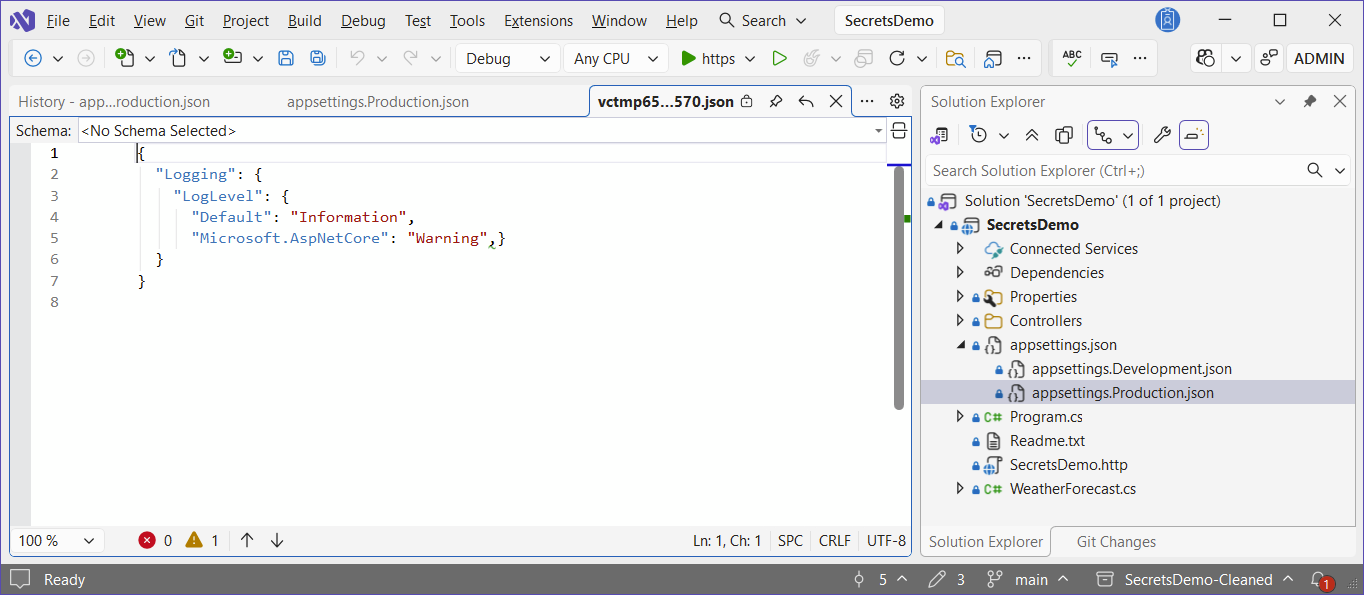Start without debugging using hollow play icon
Image resolution: width=1364 pixels, height=595 pixels.
[779, 59]
